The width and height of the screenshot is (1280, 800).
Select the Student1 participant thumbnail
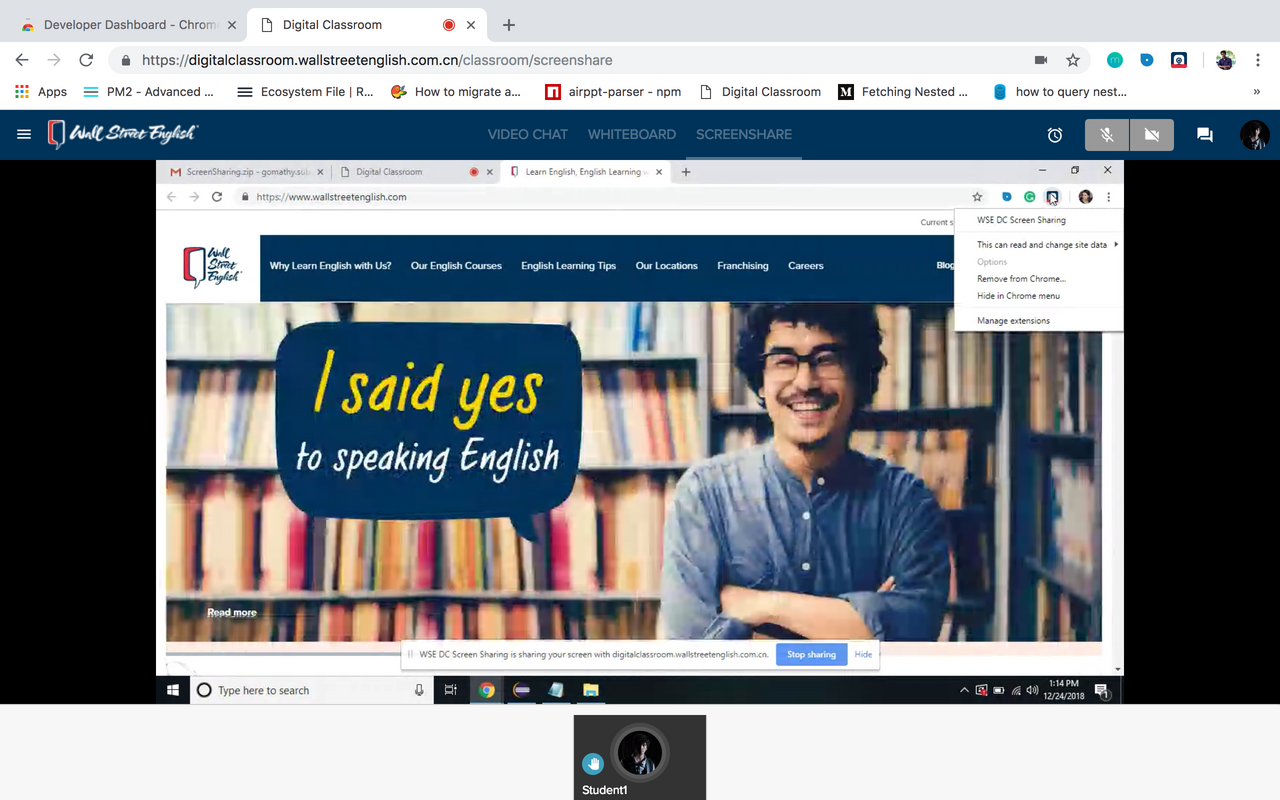point(640,757)
